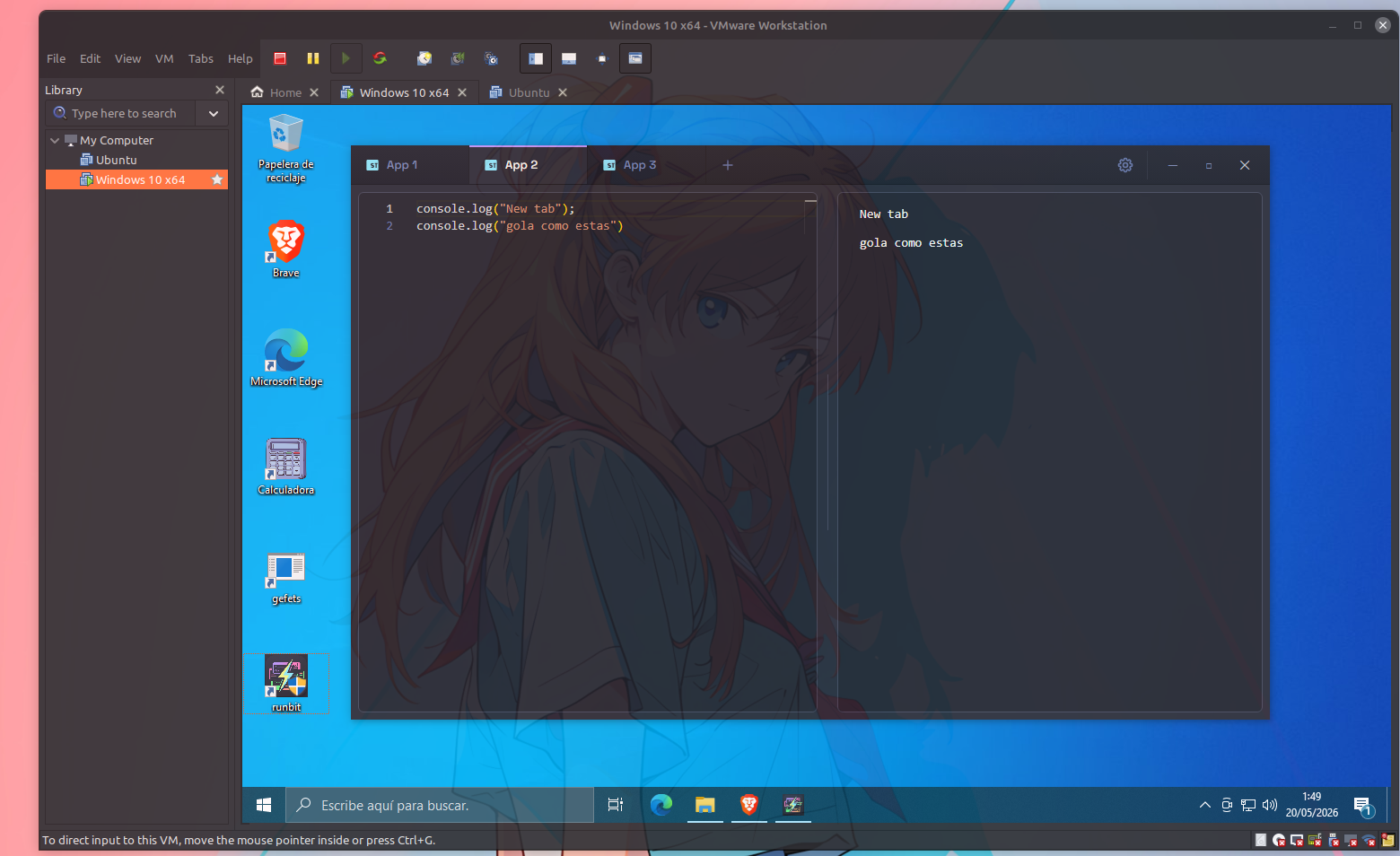Close the Windows 10 x64 VM tab
This screenshot has height=856, width=1400.
click(x=462, y=92)
